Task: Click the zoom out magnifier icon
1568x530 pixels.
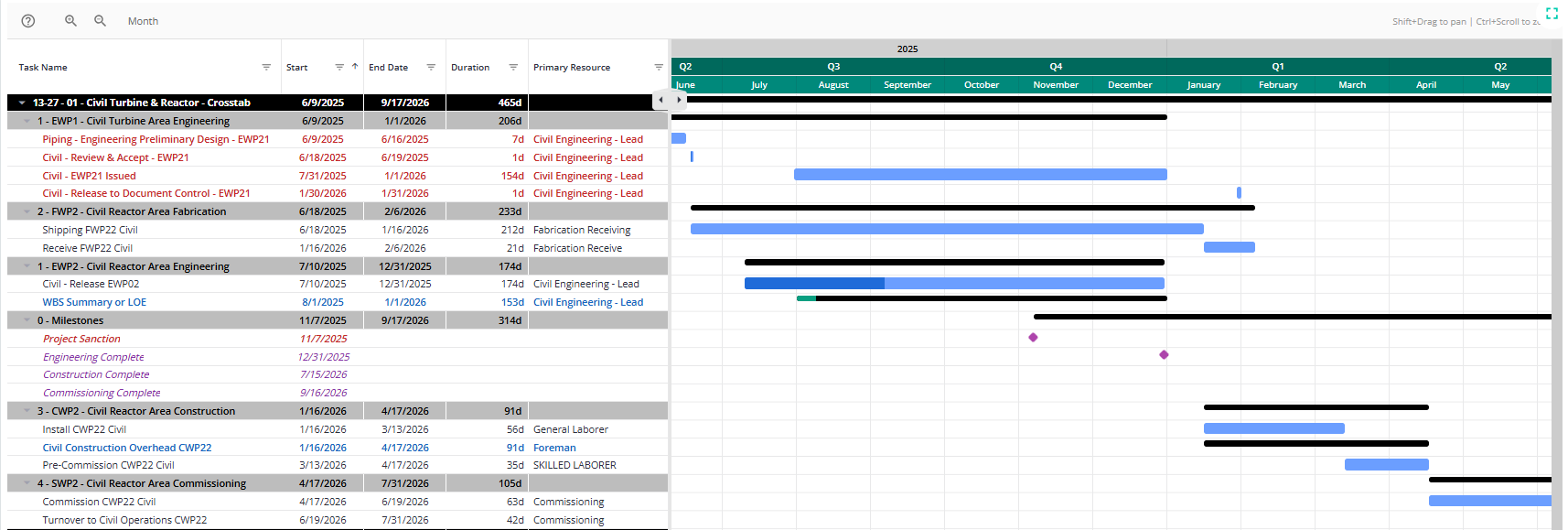Action: (x=100, y=20)
